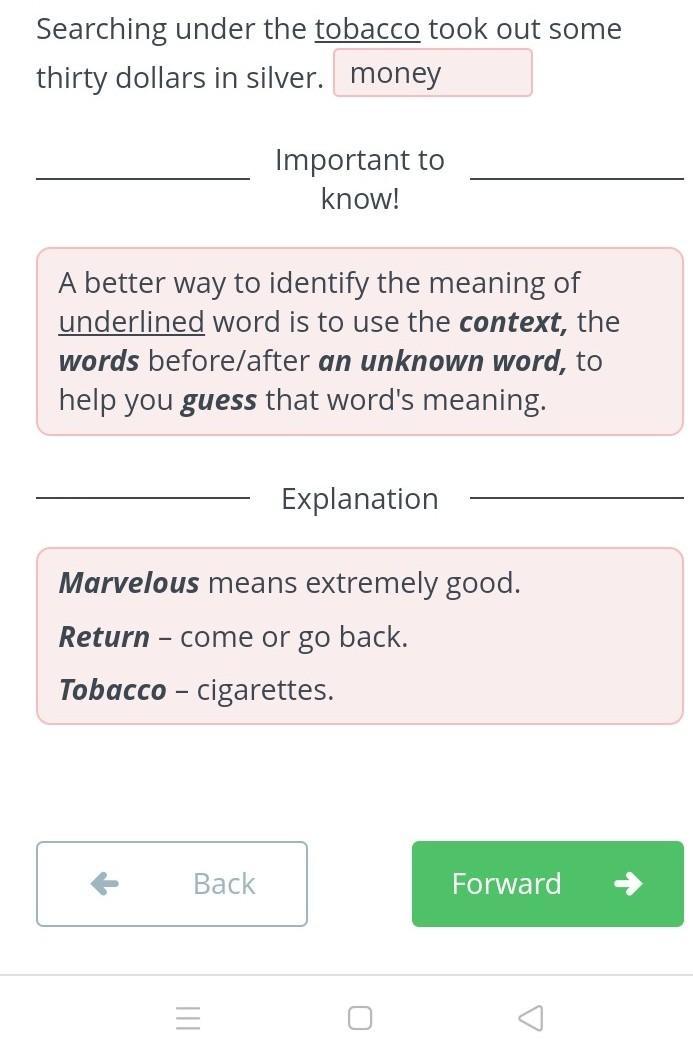Select the bold phrase "an unknown word,"
693x1062 pixels.
pos(442,360)
